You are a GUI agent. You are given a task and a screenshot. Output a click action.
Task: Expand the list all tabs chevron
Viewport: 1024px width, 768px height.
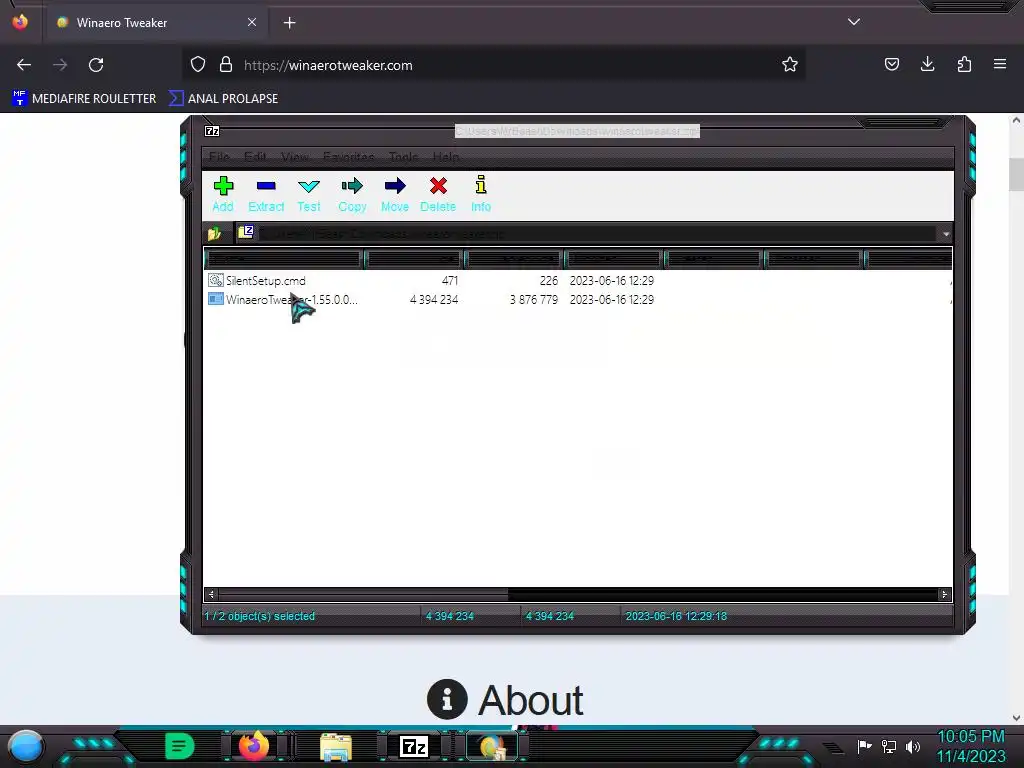pyautogui.click(x=854, y=22)
